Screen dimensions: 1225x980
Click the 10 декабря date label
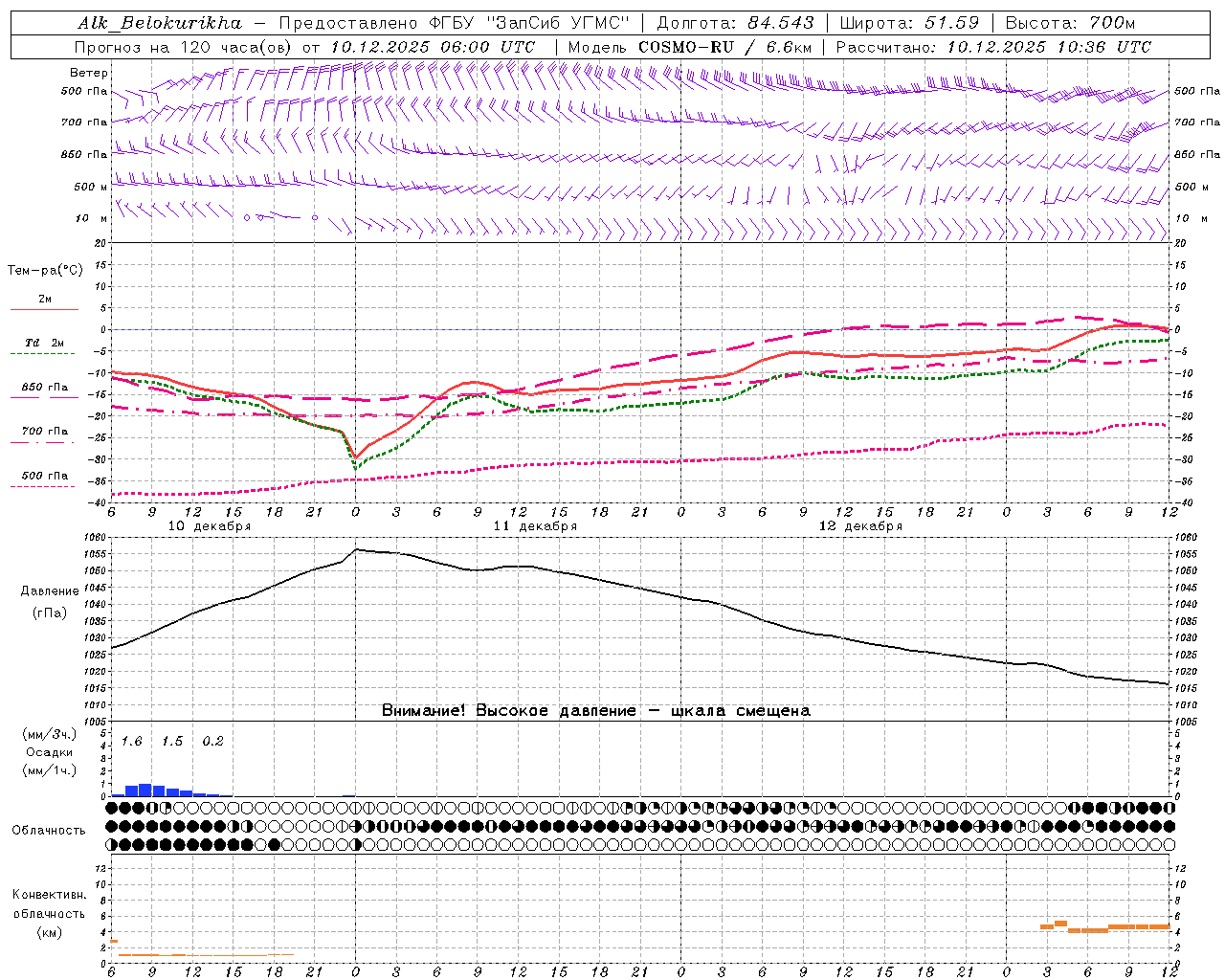210,526
